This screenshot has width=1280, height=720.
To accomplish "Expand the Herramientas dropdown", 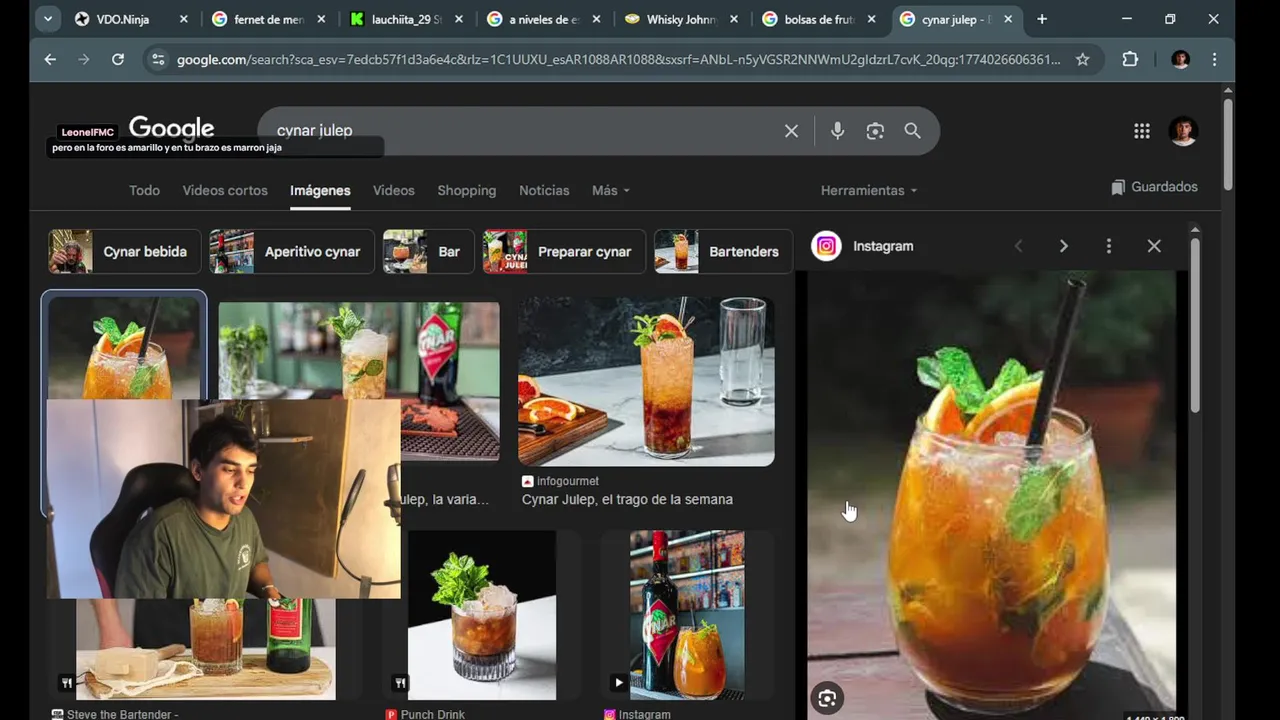I will coord(869,190).
